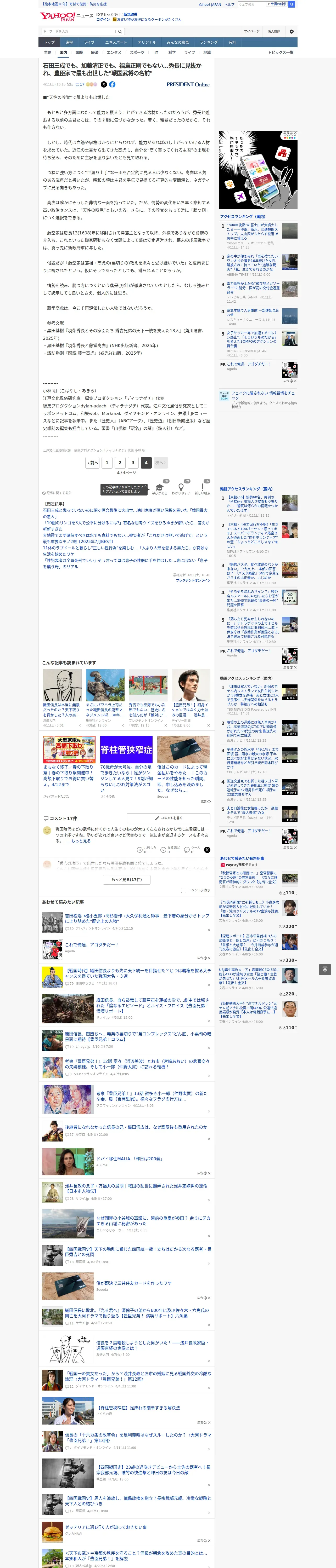The height and width of the screenshot is (1568, 336).
Task: Submit keyword search with magnifier icon
Action: [x=120, y=32]
